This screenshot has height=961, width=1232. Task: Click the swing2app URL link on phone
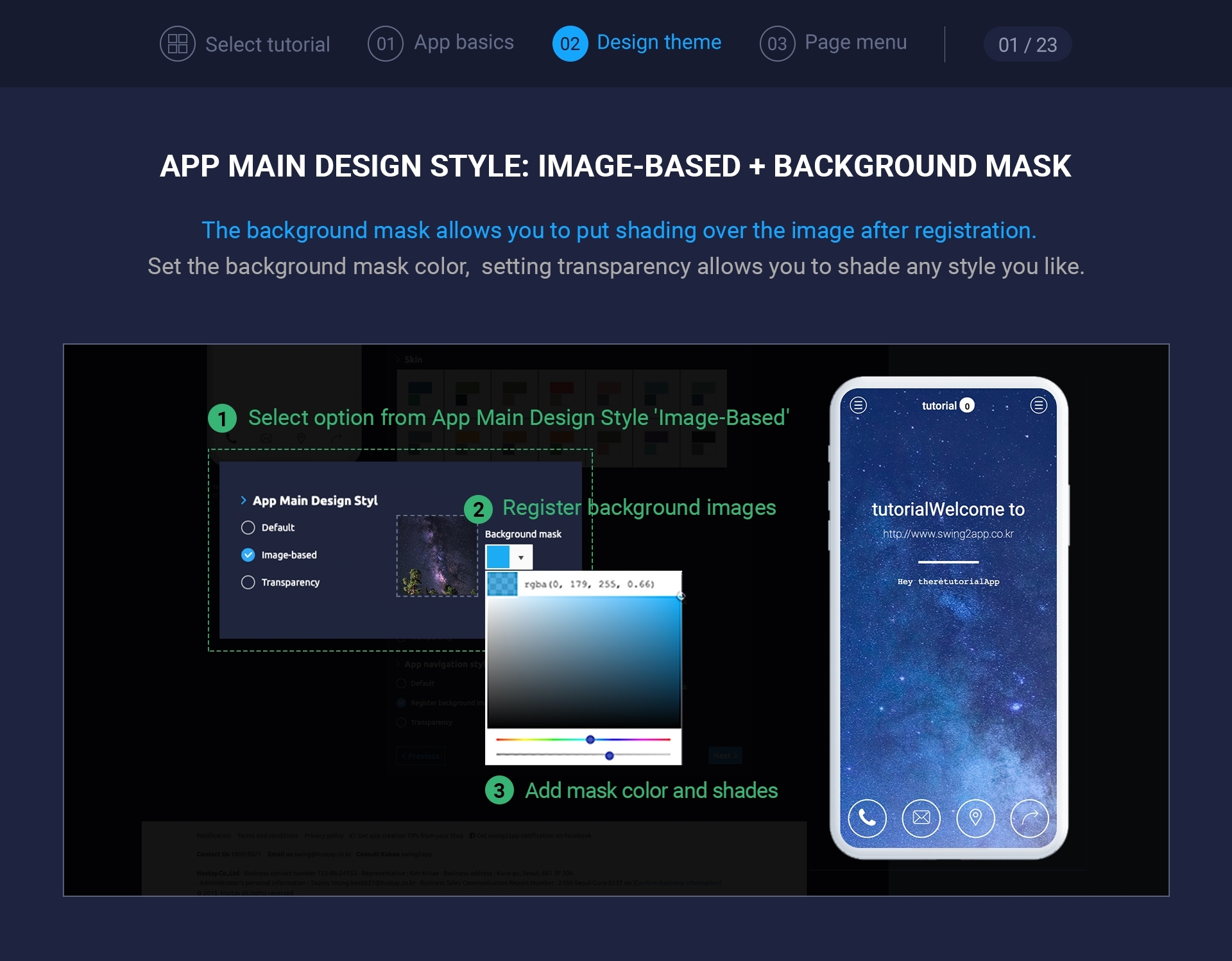[948, 534]
